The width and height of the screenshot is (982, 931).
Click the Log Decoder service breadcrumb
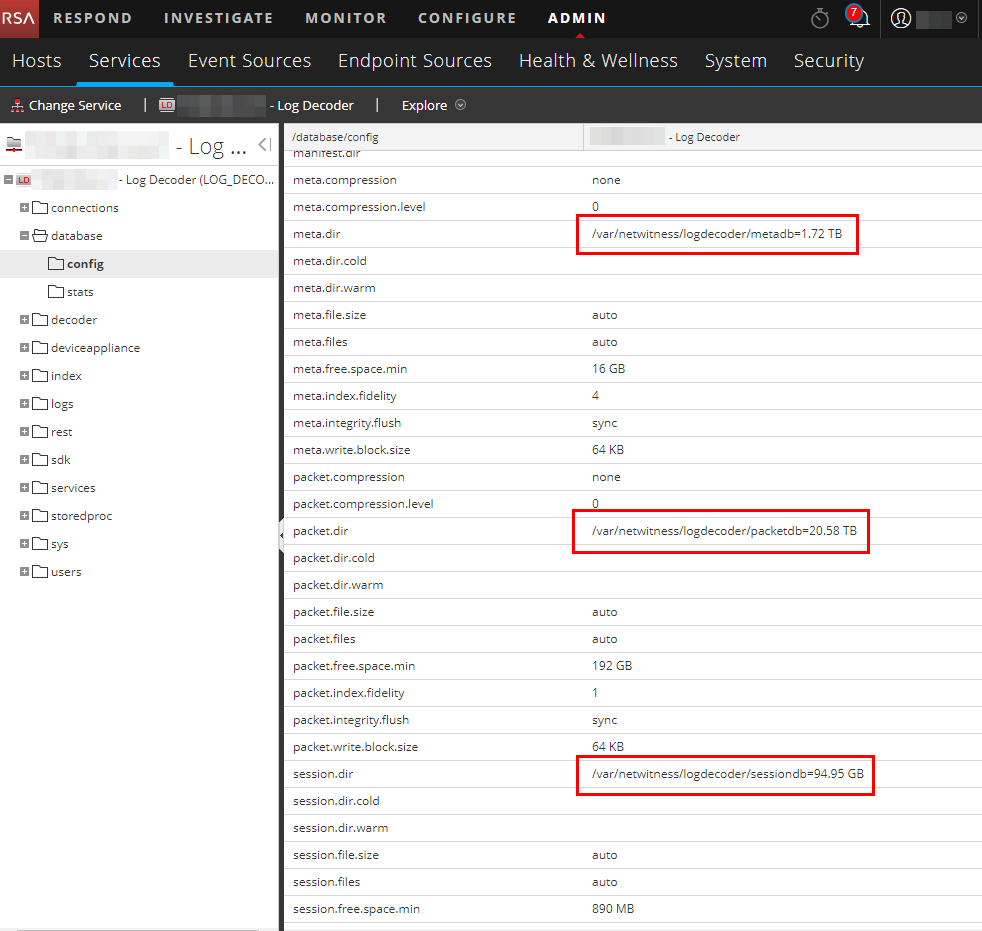click(311, 105)
